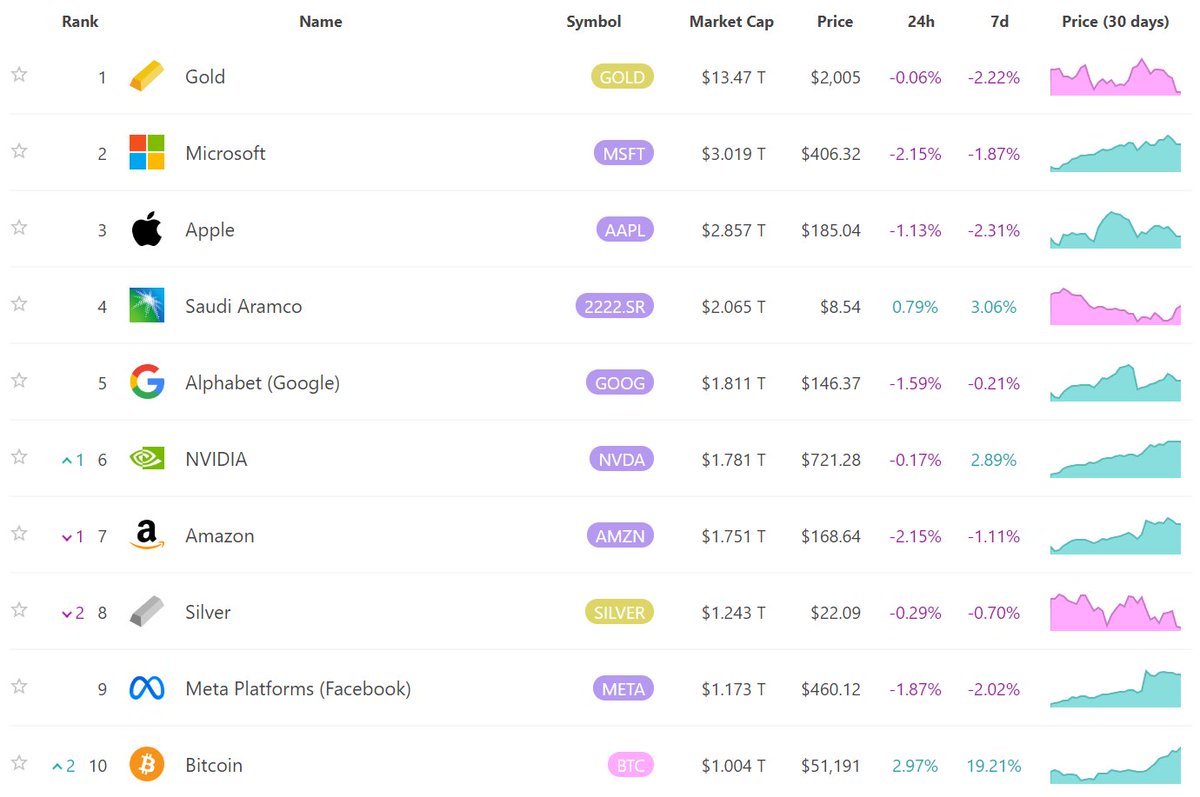Click the NVDA symbol badge
The image size is (1200, 797).
point(622,459)
